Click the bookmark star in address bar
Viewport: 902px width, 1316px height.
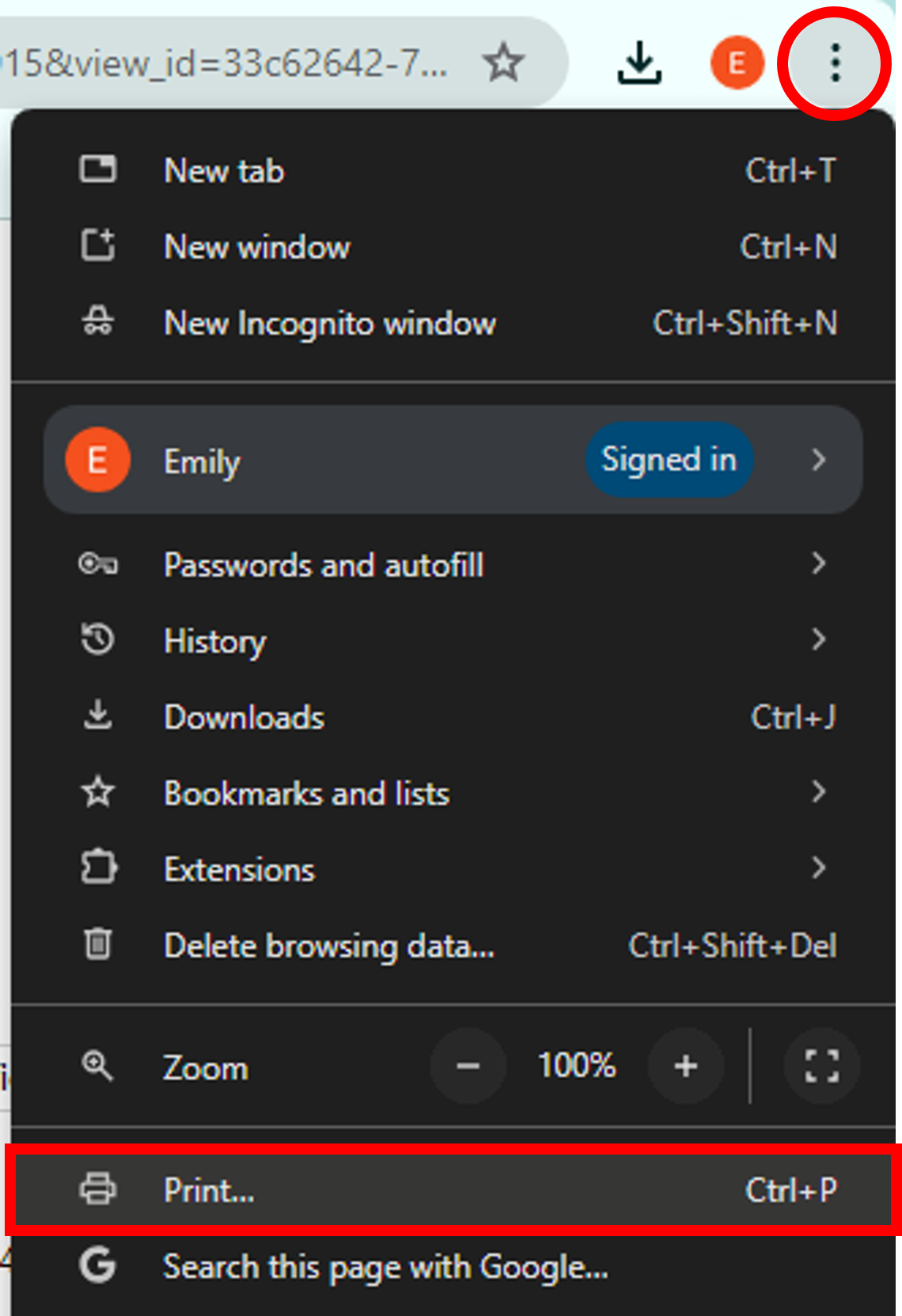[x=503, y=63]
